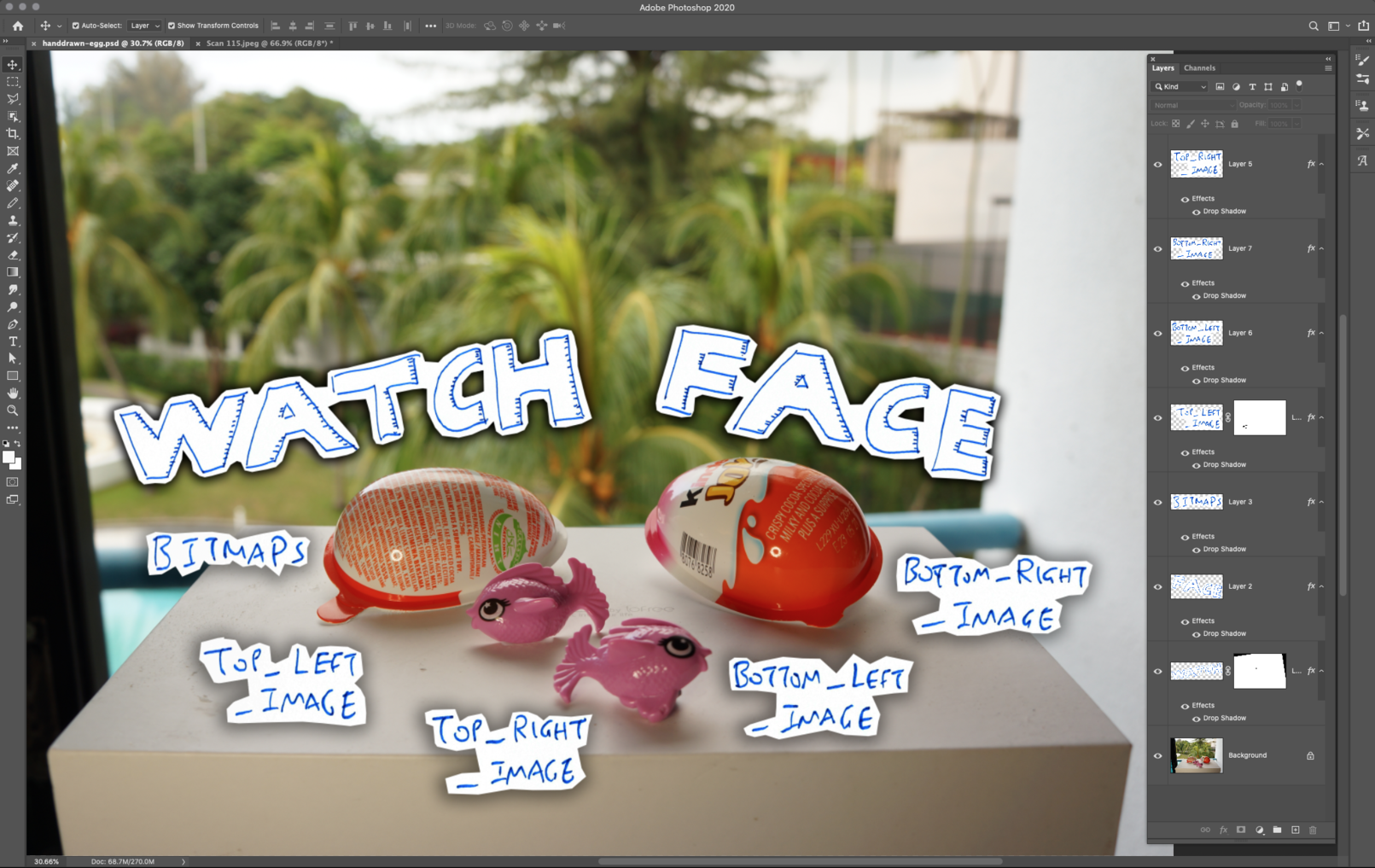Select the Eraser tool
1375x868 pixels.
(x=13, y=255)
